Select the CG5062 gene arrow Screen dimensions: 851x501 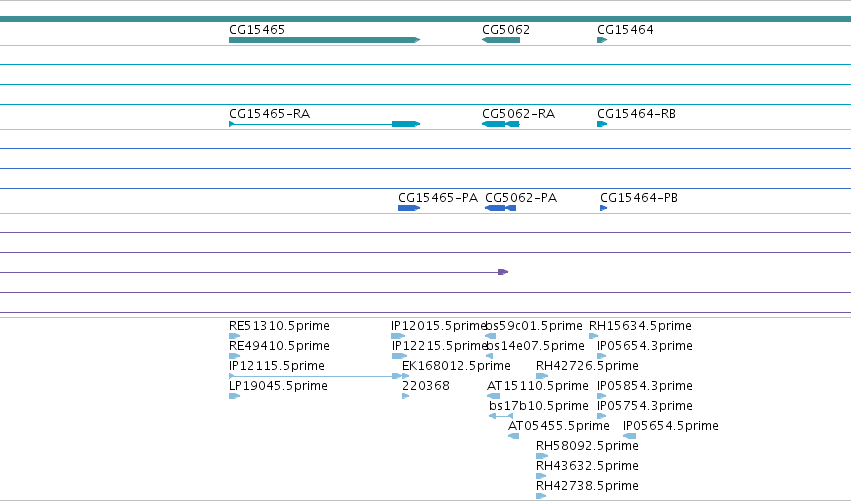[501, 40]
